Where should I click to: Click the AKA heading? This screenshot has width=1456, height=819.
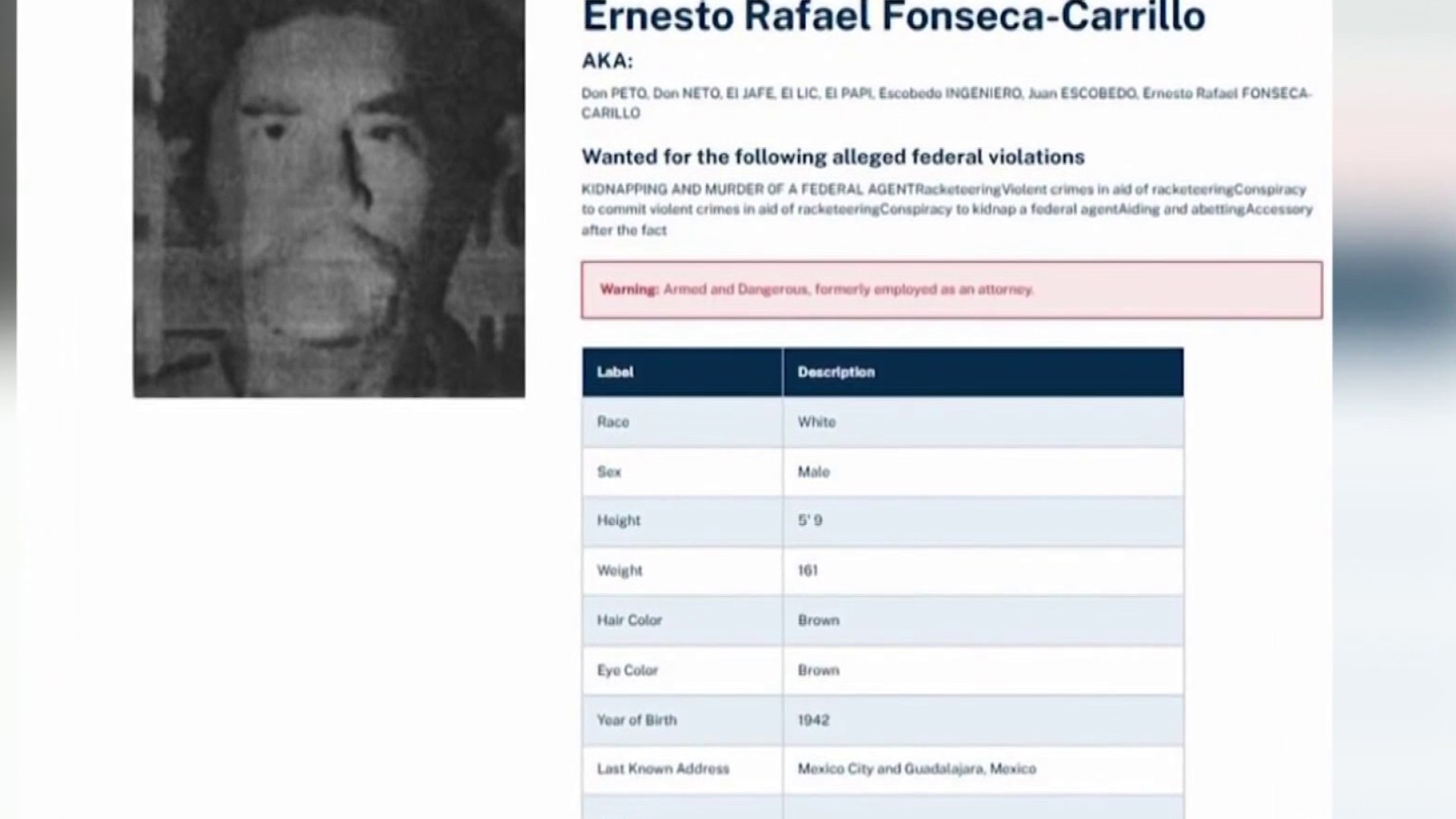point(607,61)
